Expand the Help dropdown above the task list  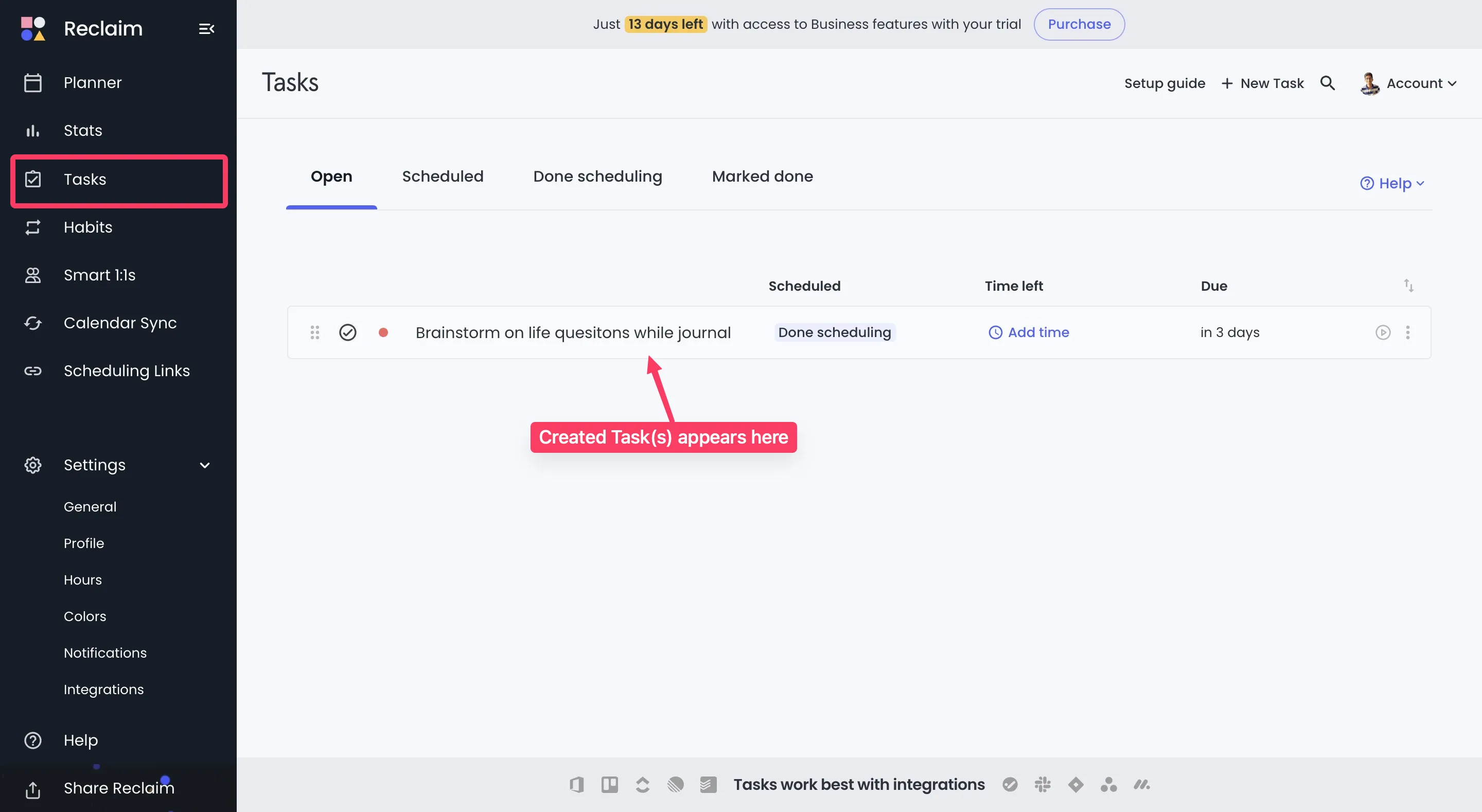(x=1392, y=184)
